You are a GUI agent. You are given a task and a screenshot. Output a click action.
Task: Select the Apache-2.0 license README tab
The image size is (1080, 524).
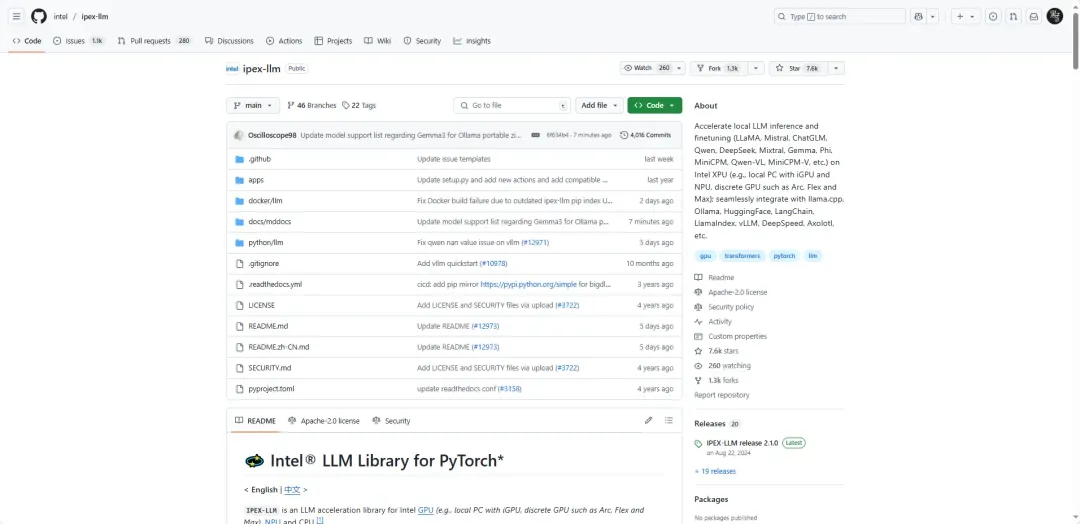click(324, 421)
